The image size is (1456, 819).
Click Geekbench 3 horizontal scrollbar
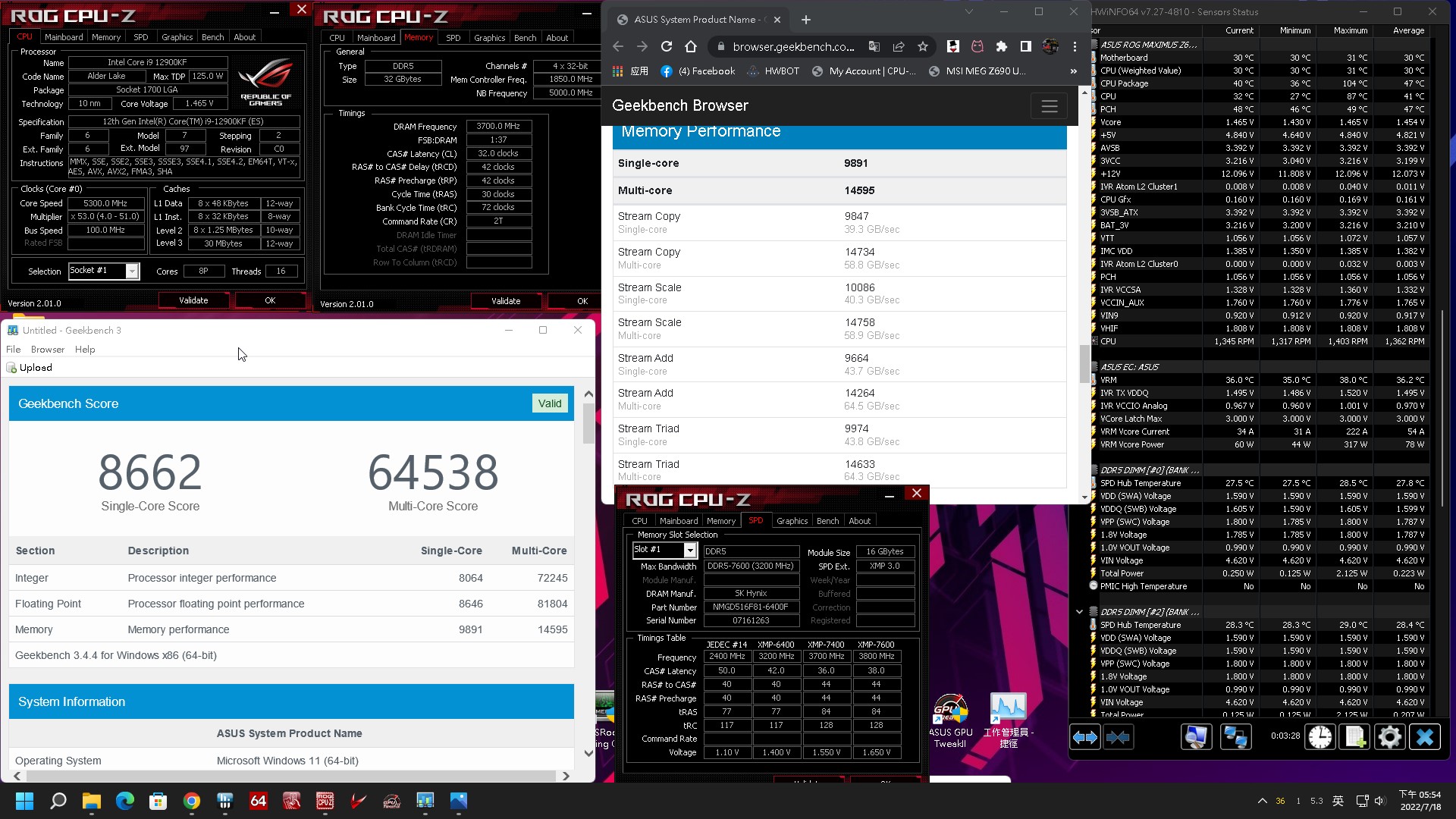pos(290,776)
